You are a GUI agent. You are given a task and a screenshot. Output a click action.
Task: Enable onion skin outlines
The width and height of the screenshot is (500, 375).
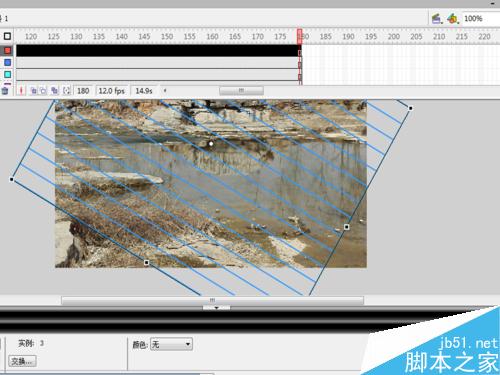[43, 90]
